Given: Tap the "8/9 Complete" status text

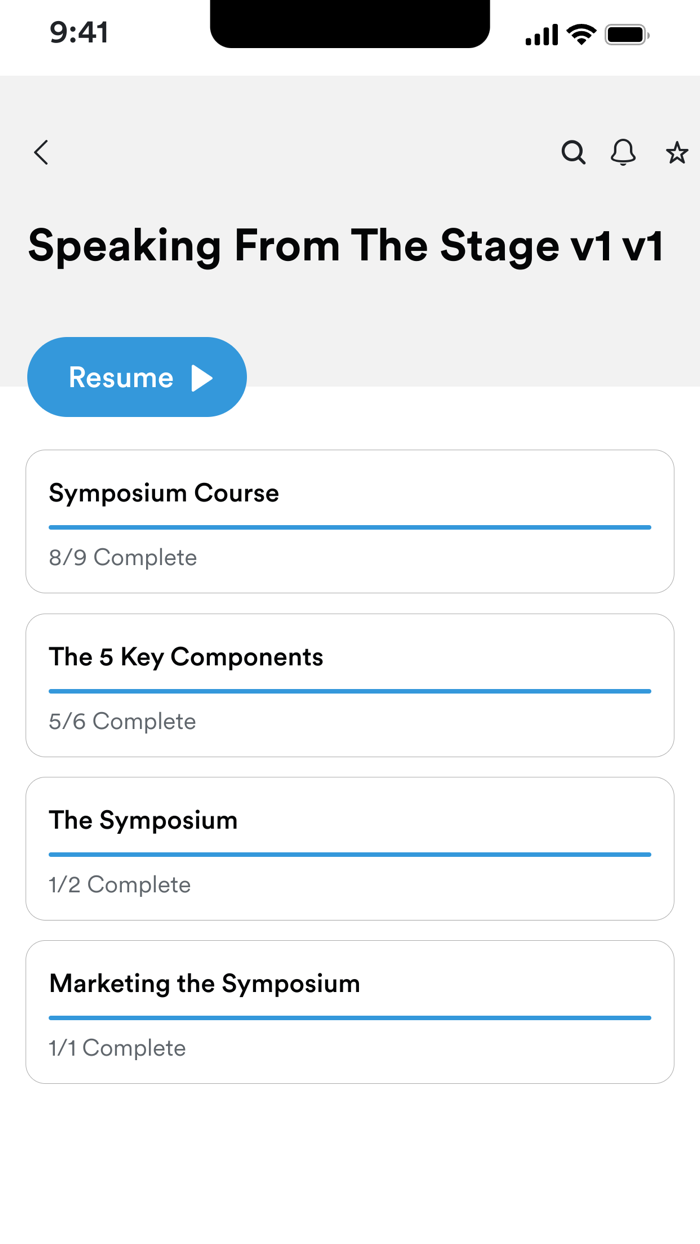Looking at the screenshot, I should coord(123,558).
